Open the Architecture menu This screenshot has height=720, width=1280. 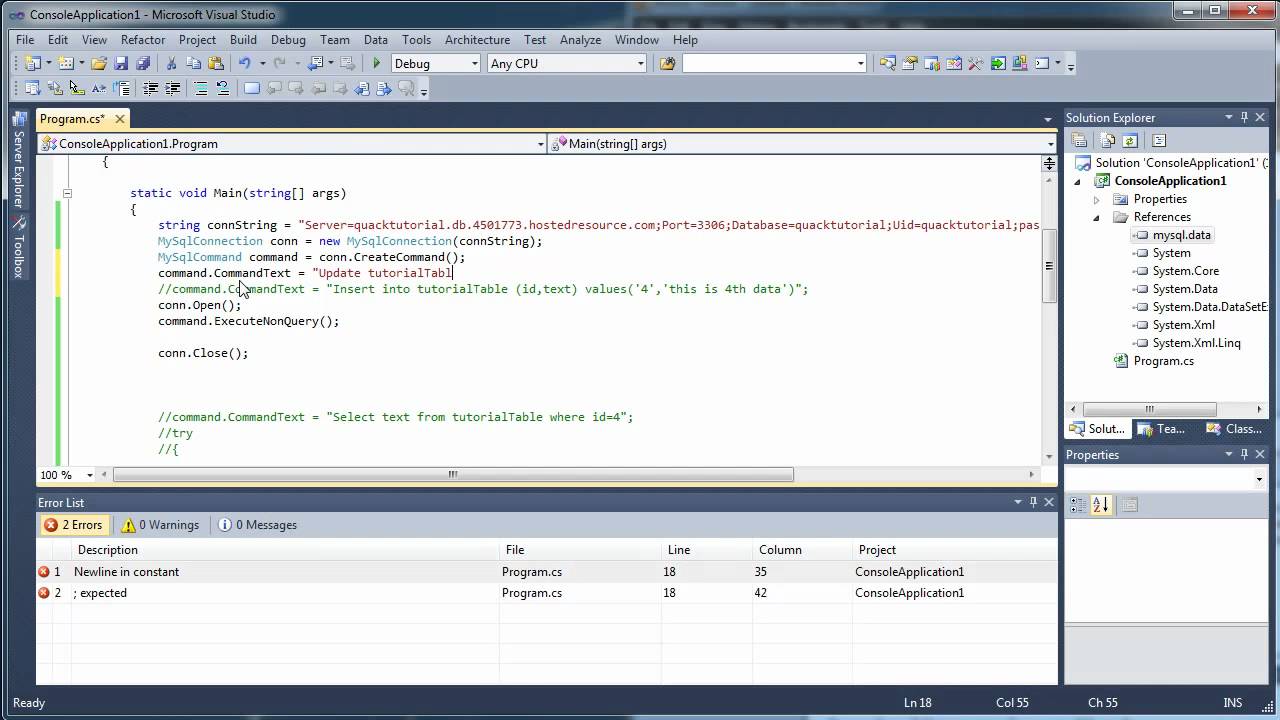(477, 40)
